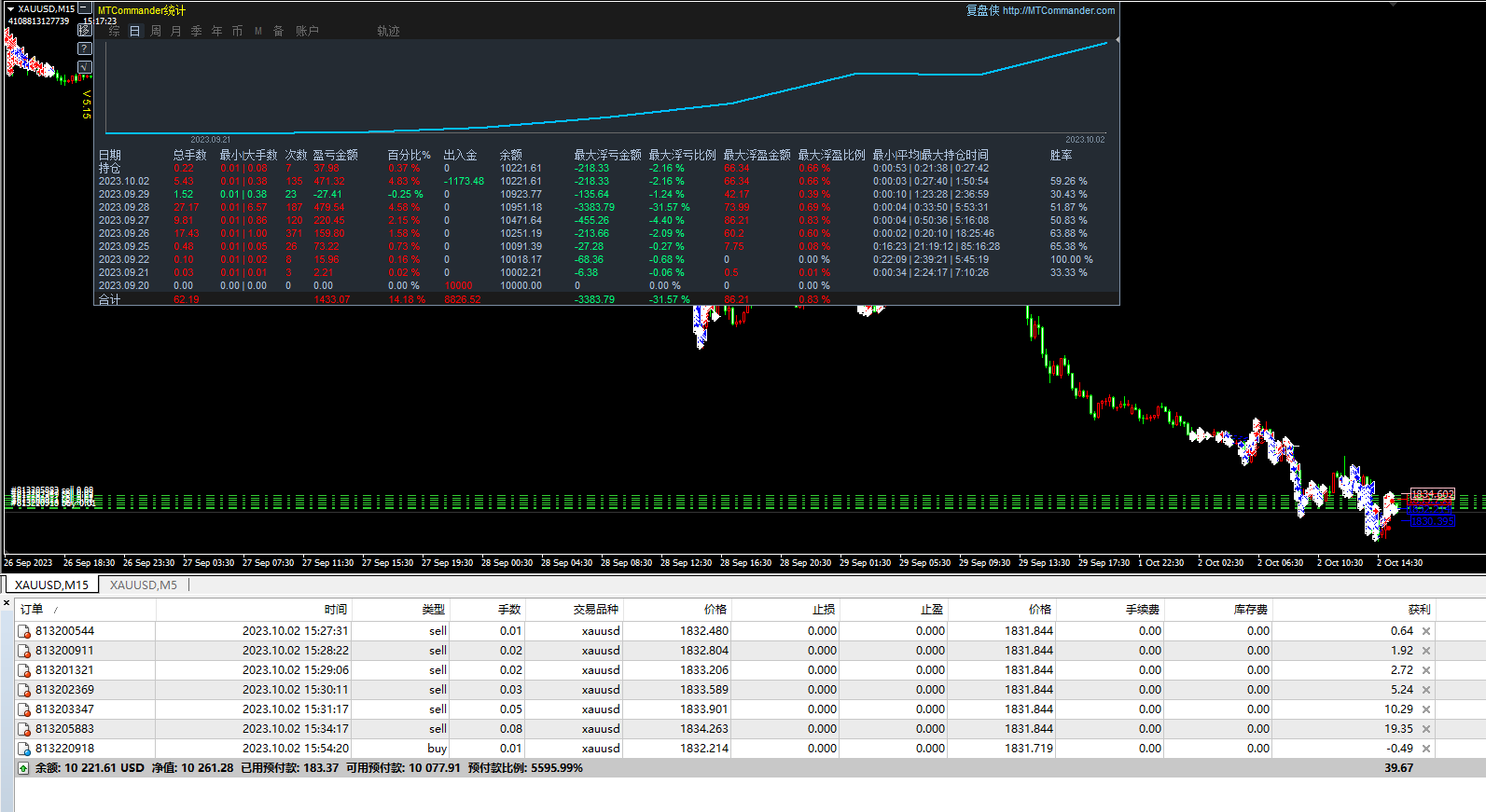The image size is (1486, 812).
Task: Select the 备 (comment) statistics tab
Action: (x=279, y=31)
